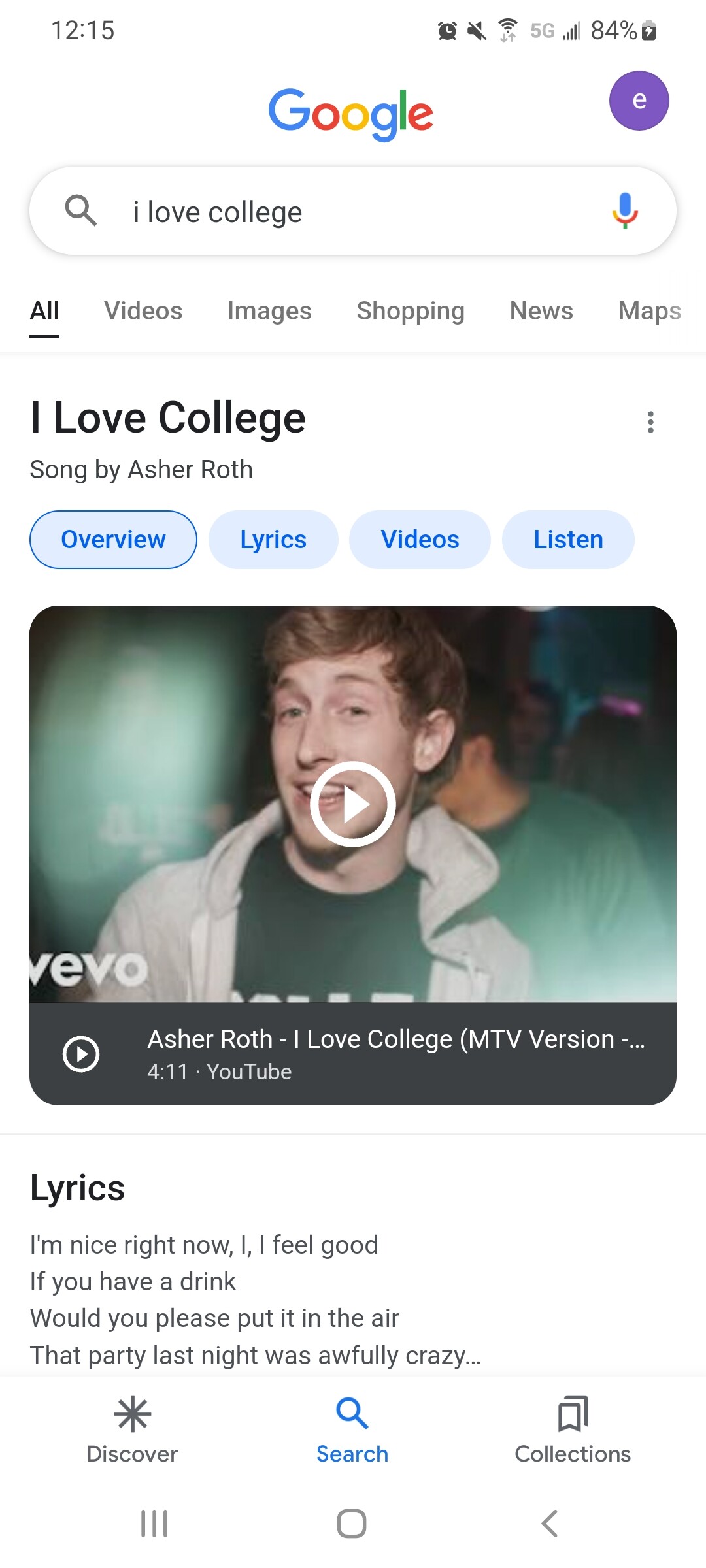Select the Overview chip

coord(113,540)
